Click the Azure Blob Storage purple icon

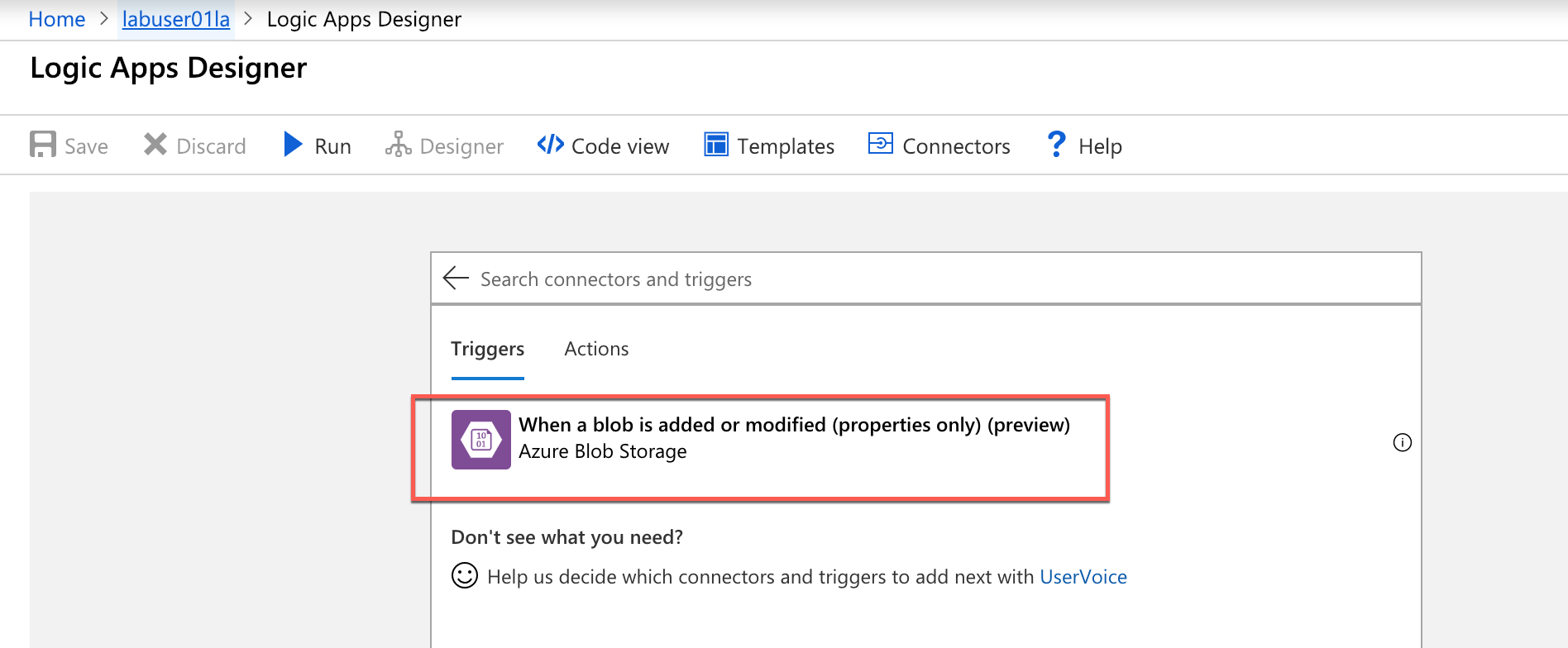[481, 440]
